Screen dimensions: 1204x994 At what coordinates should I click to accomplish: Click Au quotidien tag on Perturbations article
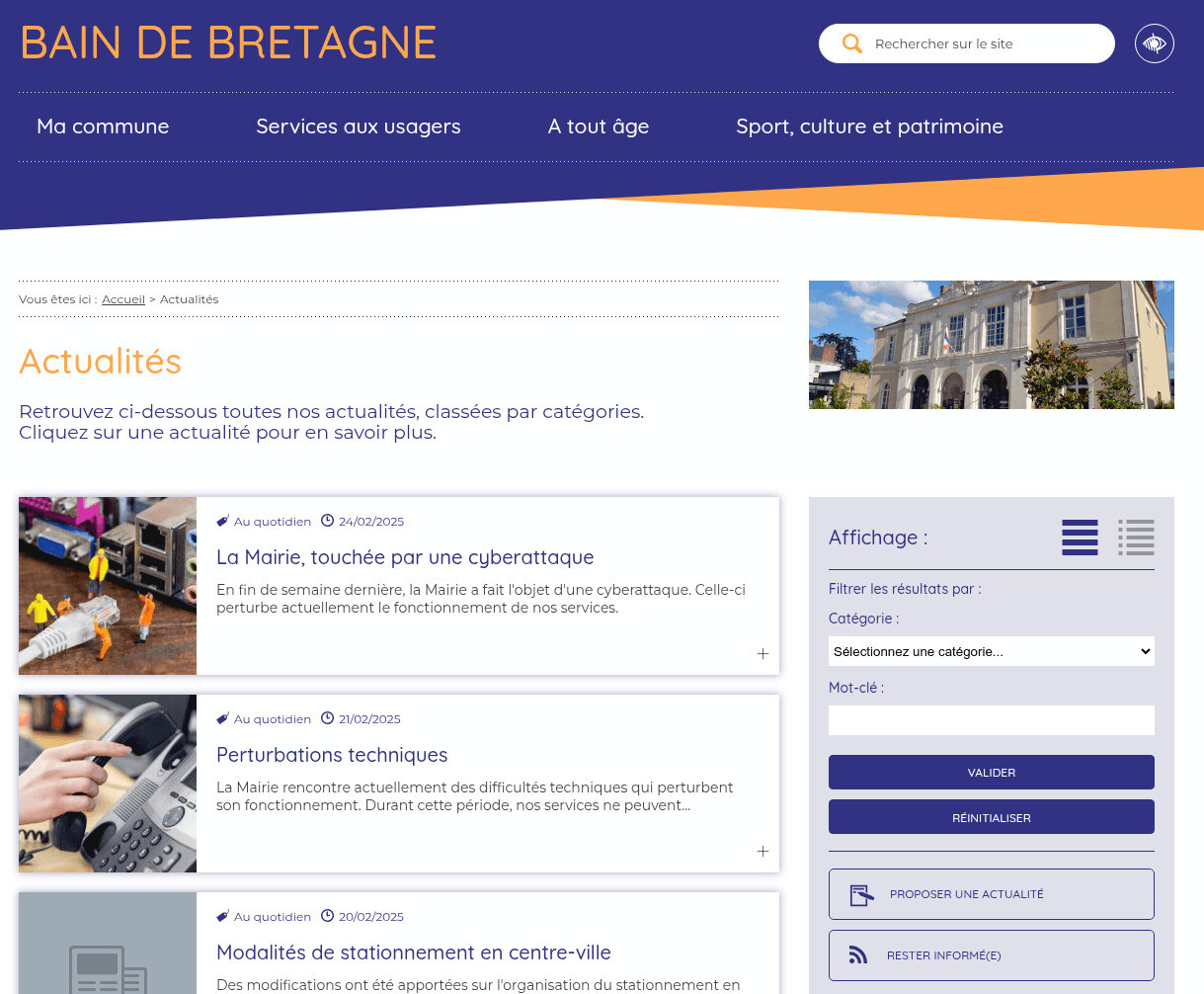pyautogui.click(x=273, y=719)
